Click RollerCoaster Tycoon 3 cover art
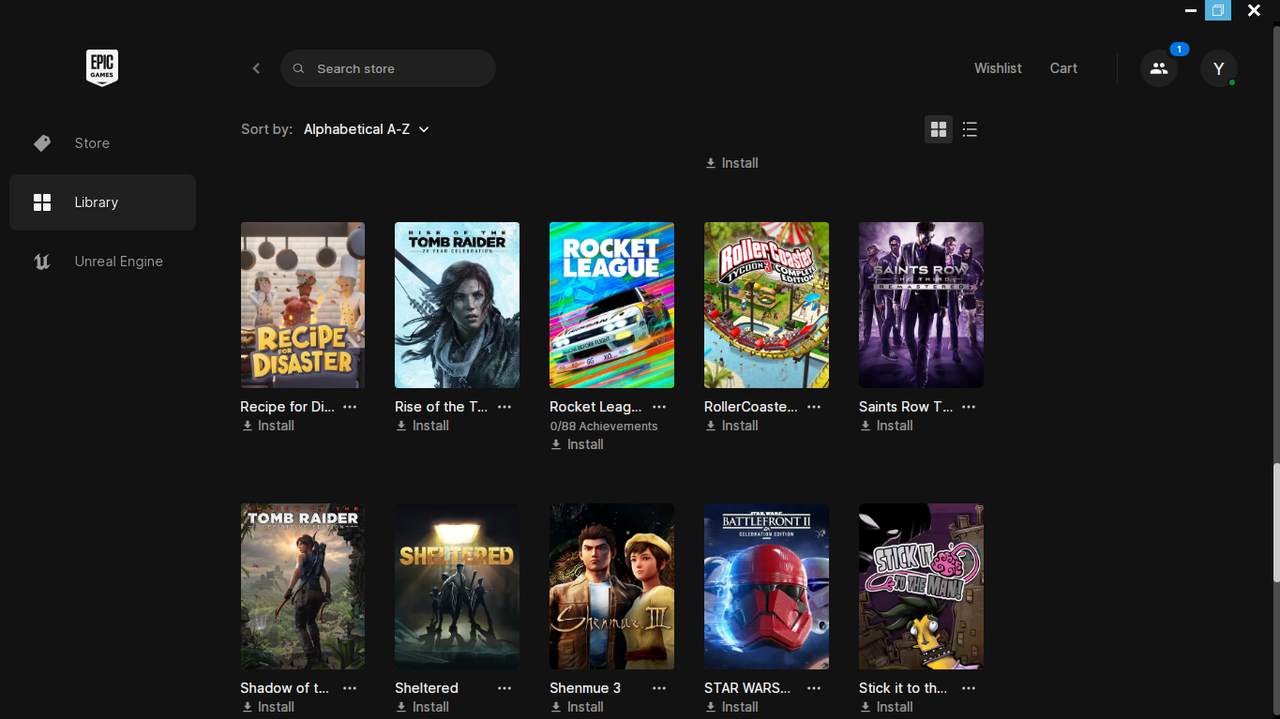Screen dimensions: 1280x719 [767, 305]
